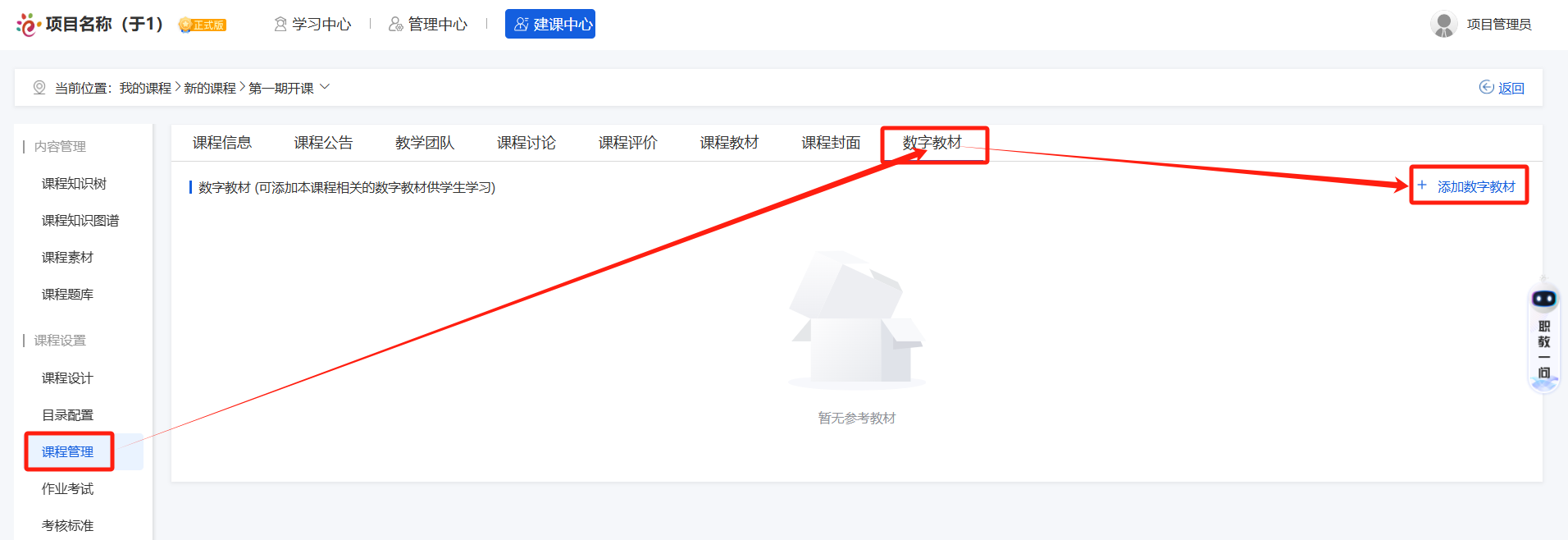Viewport: 1568px width, 540px height.
Task: Click the 返回 link
Action: coord(1511,89)
